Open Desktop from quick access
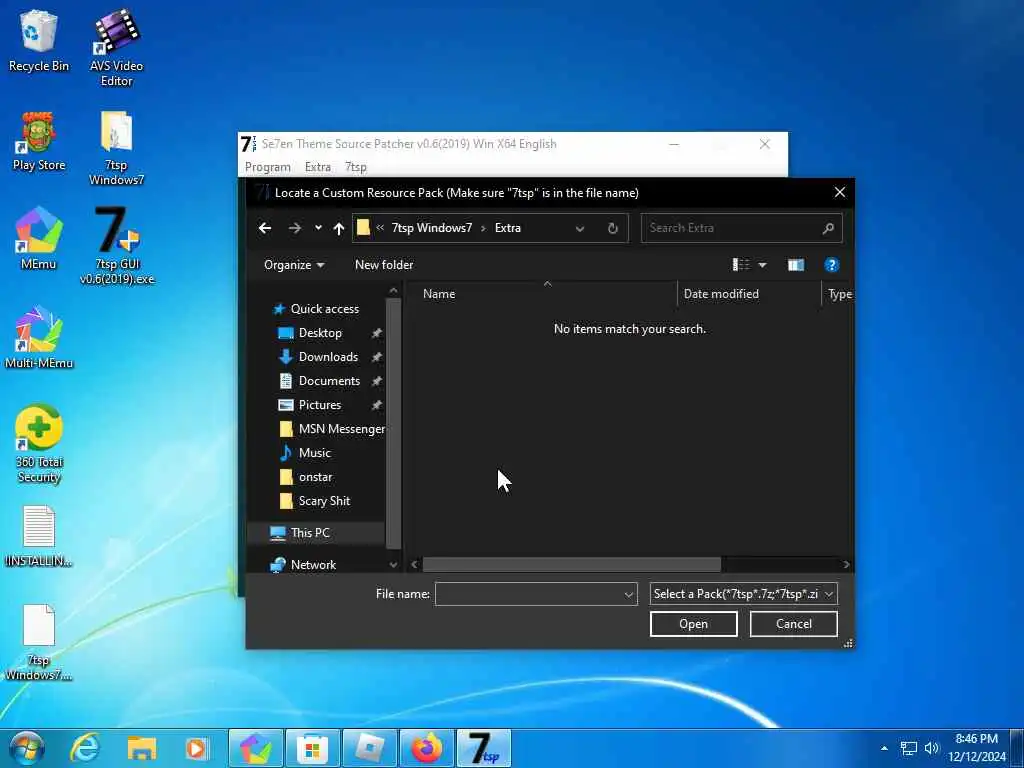1024x768 pixels. (x=320, y=333)
